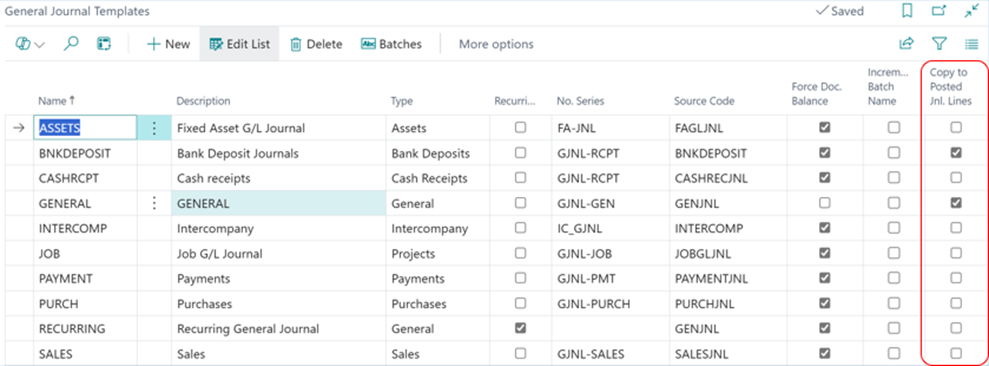Viewport: 989px width, 366px height.
Task: Enable Copy to Posted Jnl. Lines for ASSETS
Action: coord(956,127)
